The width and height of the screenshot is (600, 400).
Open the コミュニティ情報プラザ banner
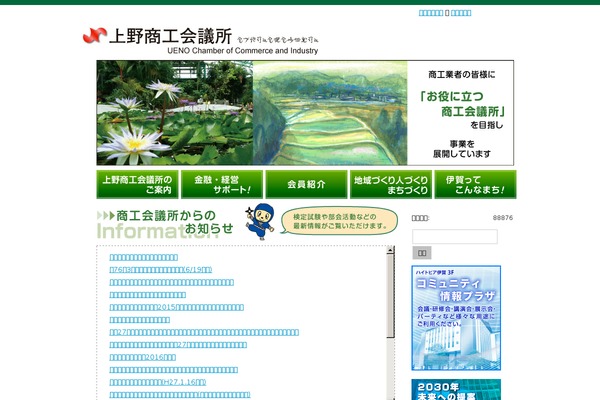456,318
